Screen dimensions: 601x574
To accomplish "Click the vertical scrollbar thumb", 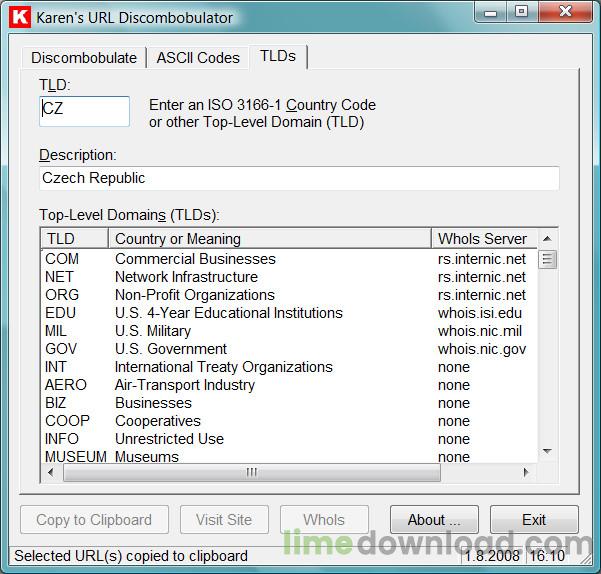I will [547, 259].
